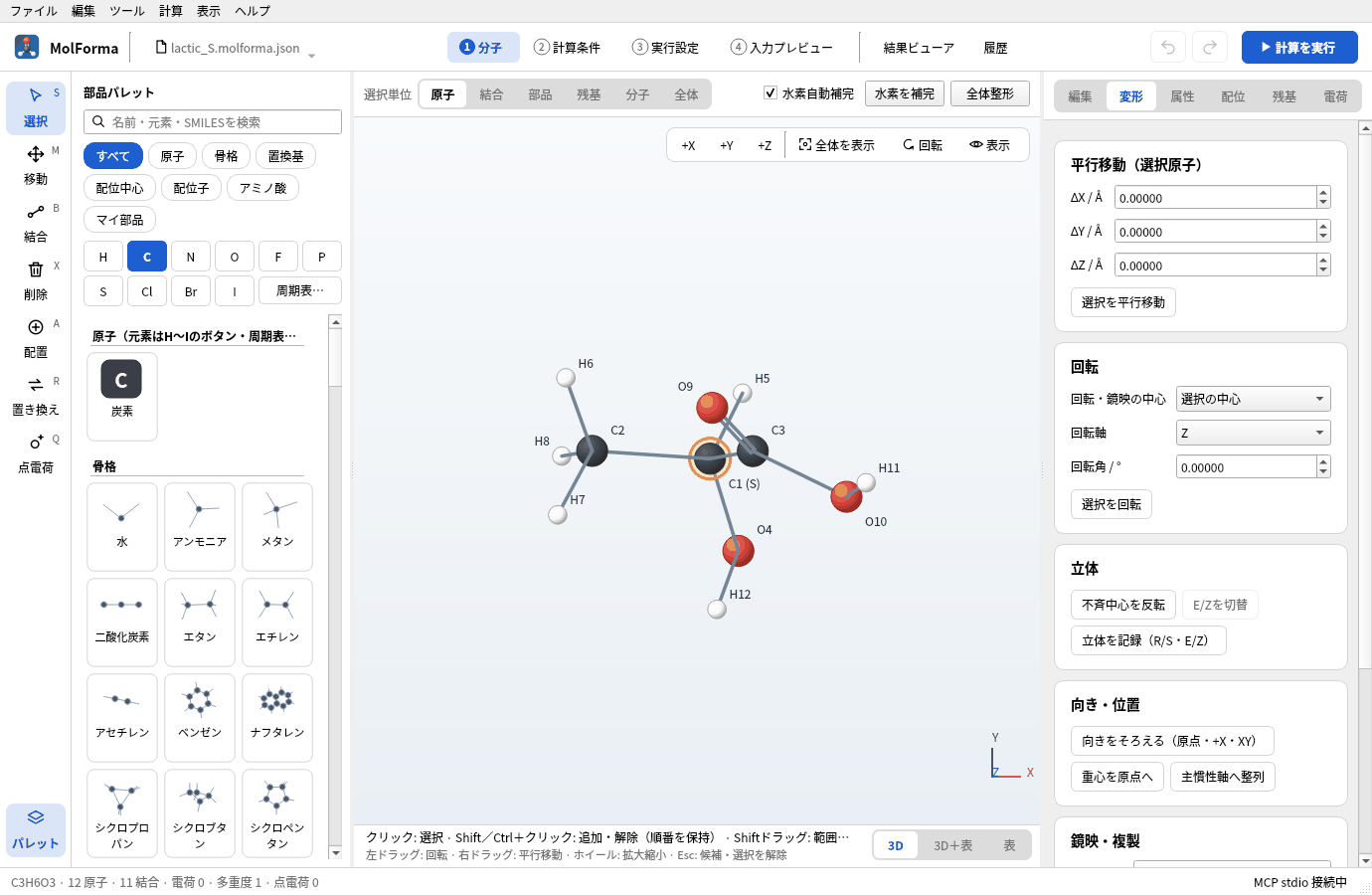Open the 周期表 periodic table picker

[x=300, y=290]
